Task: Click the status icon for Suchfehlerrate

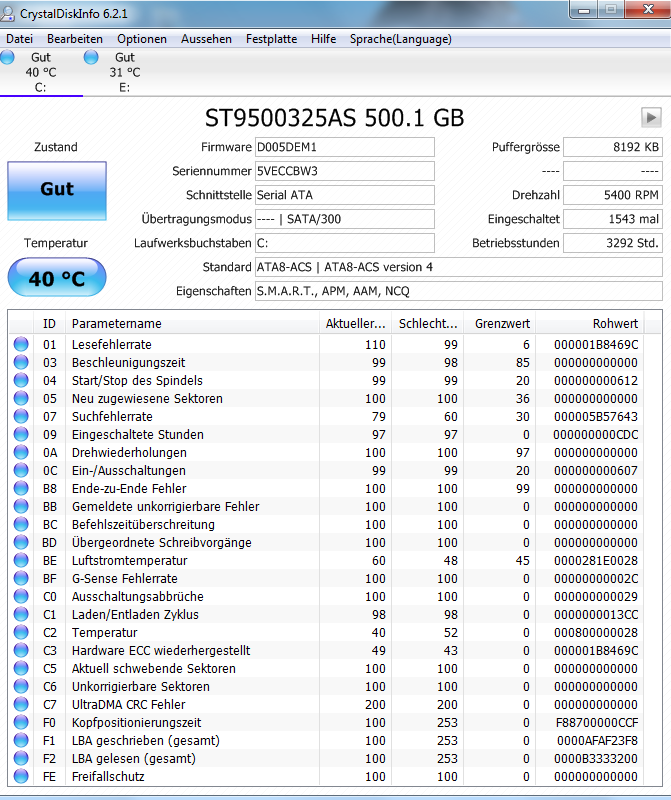Action: pyautogui.click(x=21, y=416)
